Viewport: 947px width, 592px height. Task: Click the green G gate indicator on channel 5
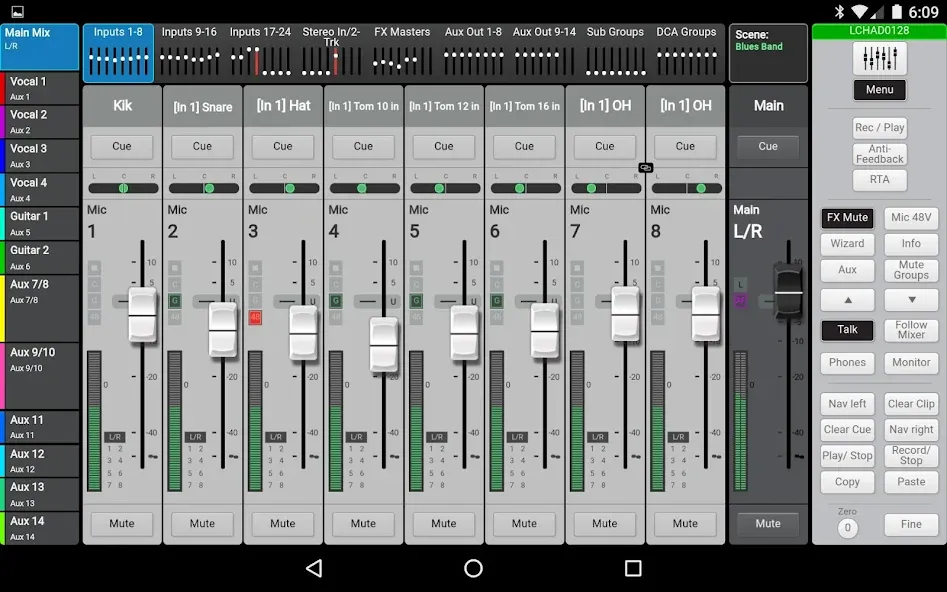[416, 300]
